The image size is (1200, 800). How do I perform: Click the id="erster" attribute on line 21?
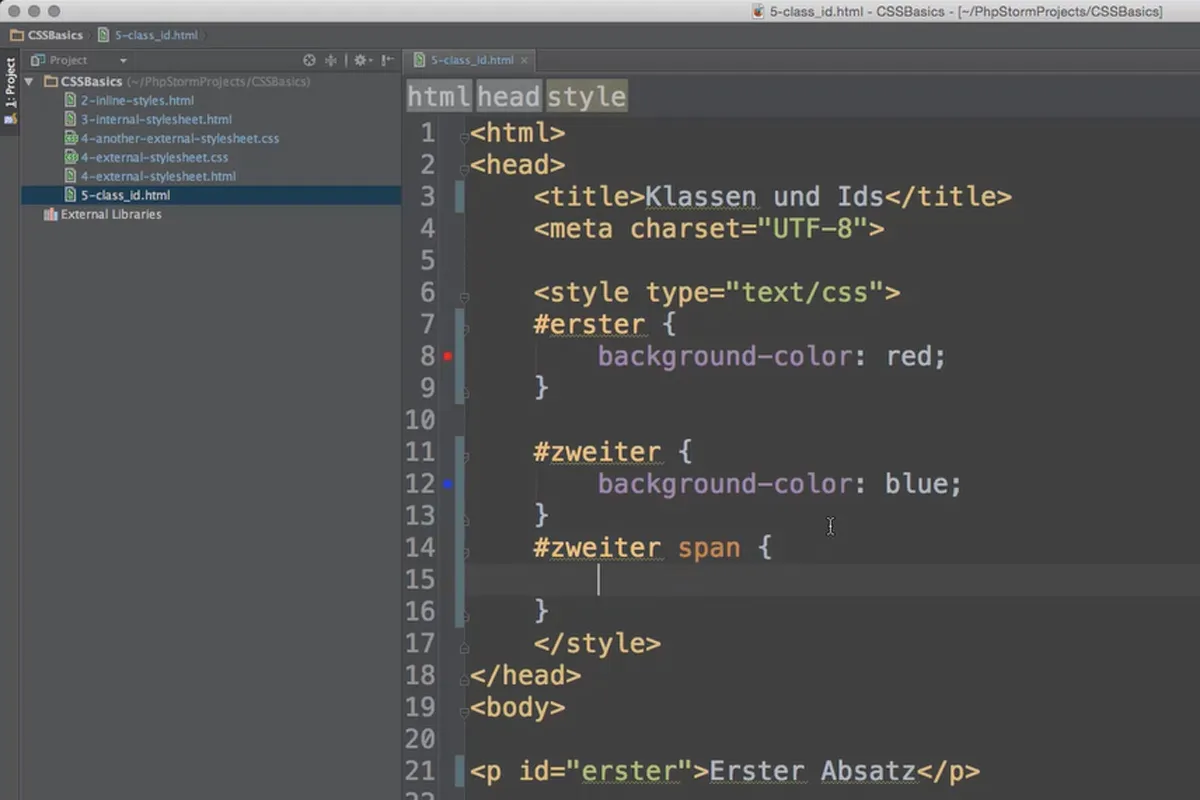605,772
